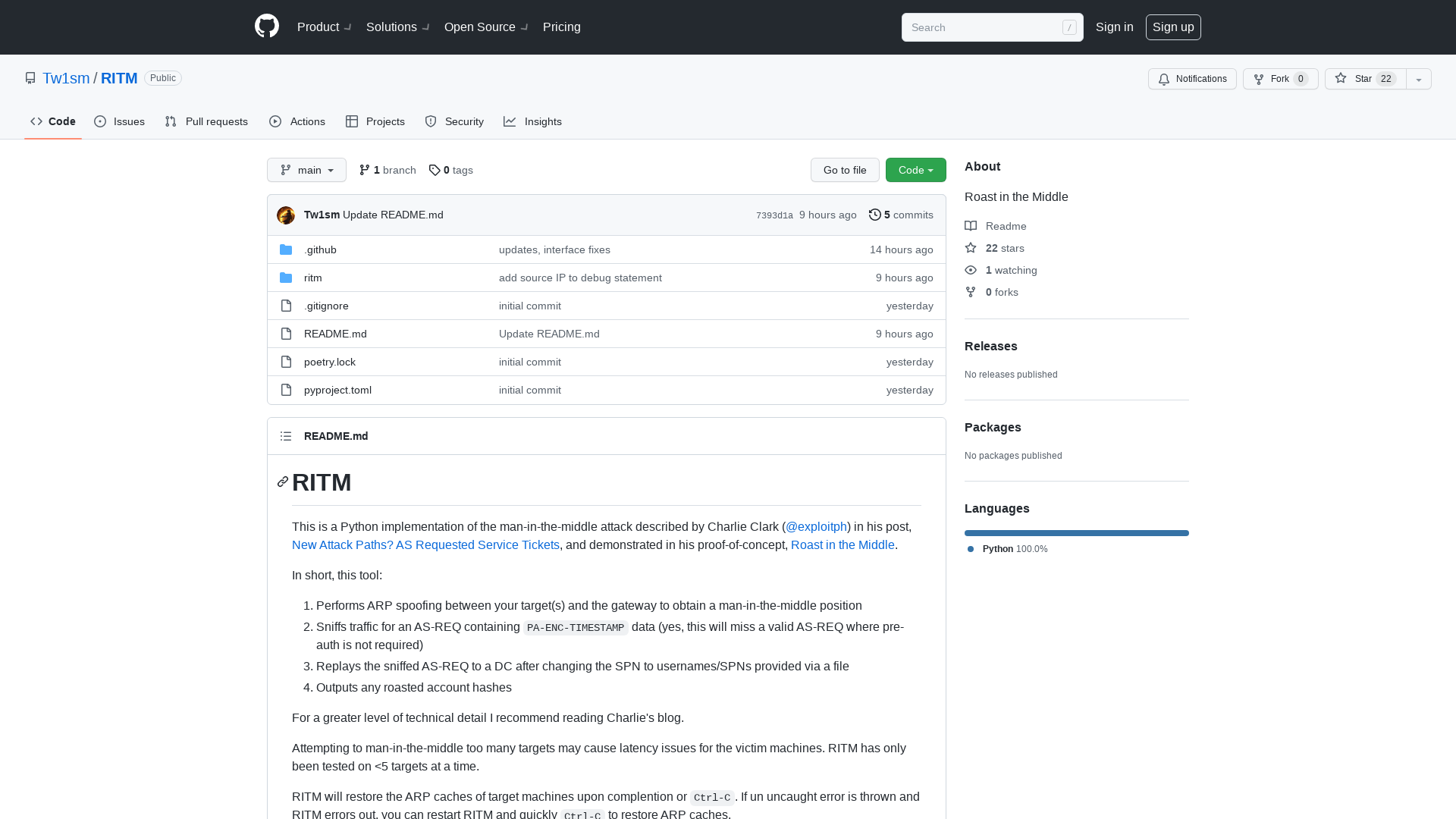Open the main branch dropdown
The height and width of the screenshot is (819, 1456).
point(306,170)
